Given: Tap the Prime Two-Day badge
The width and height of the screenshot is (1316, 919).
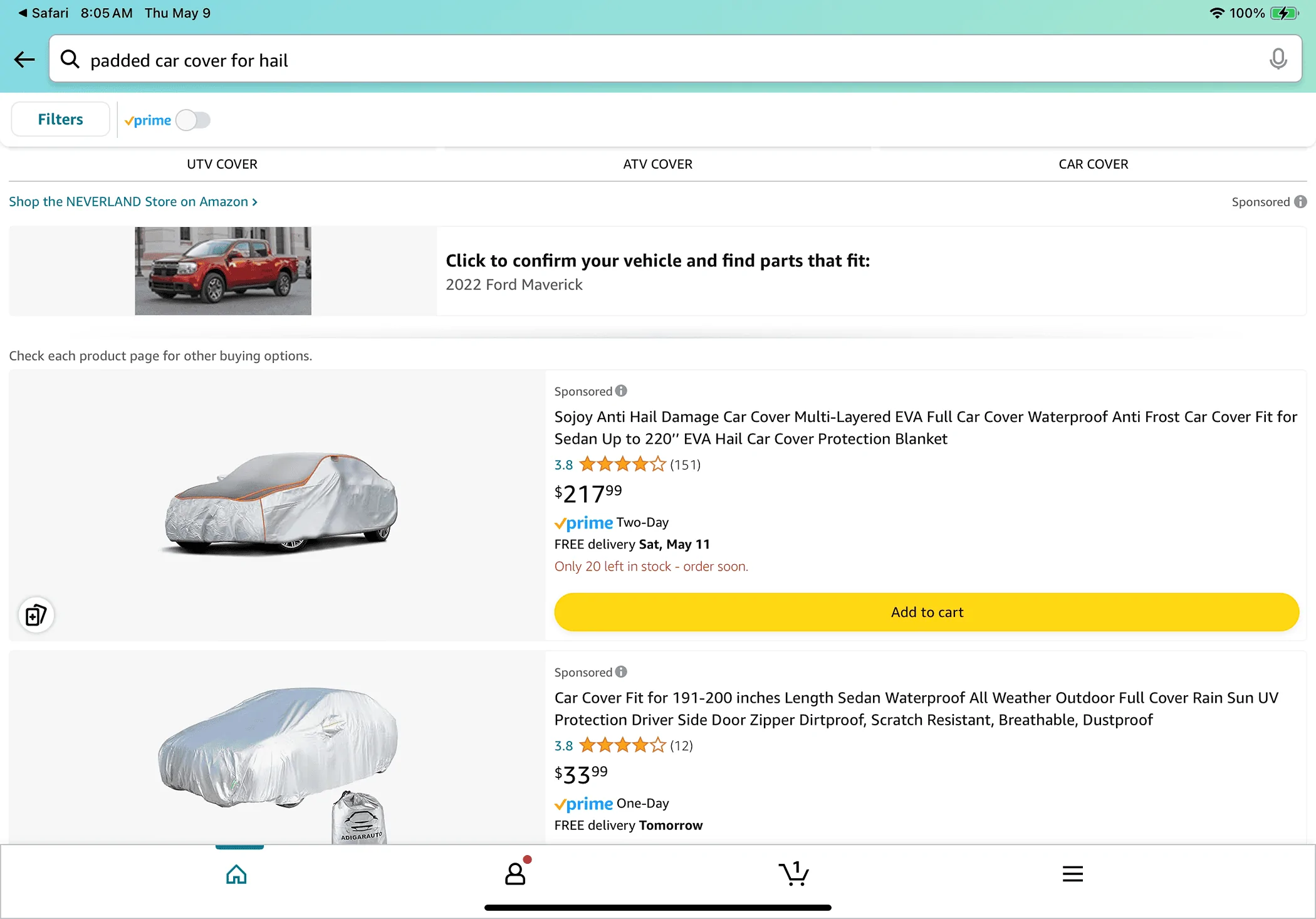Looking at the screenshot, I should point(611,523).
